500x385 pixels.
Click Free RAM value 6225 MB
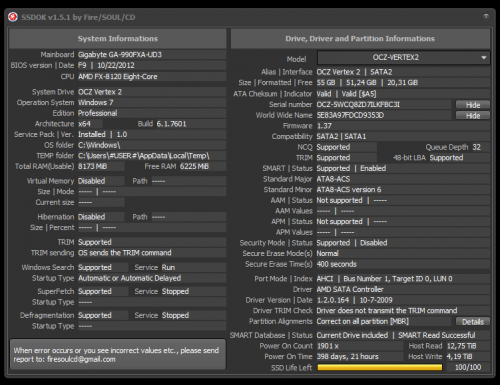tap(194, 166)
